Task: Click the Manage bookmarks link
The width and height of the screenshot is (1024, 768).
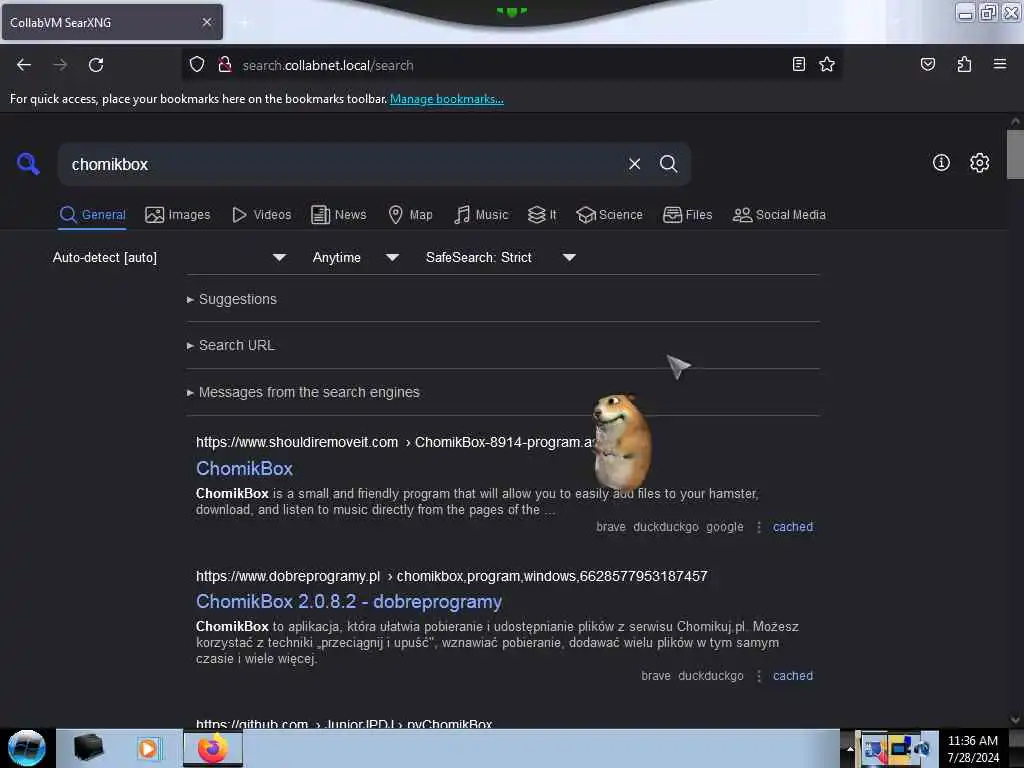Action: pos(447,99)
